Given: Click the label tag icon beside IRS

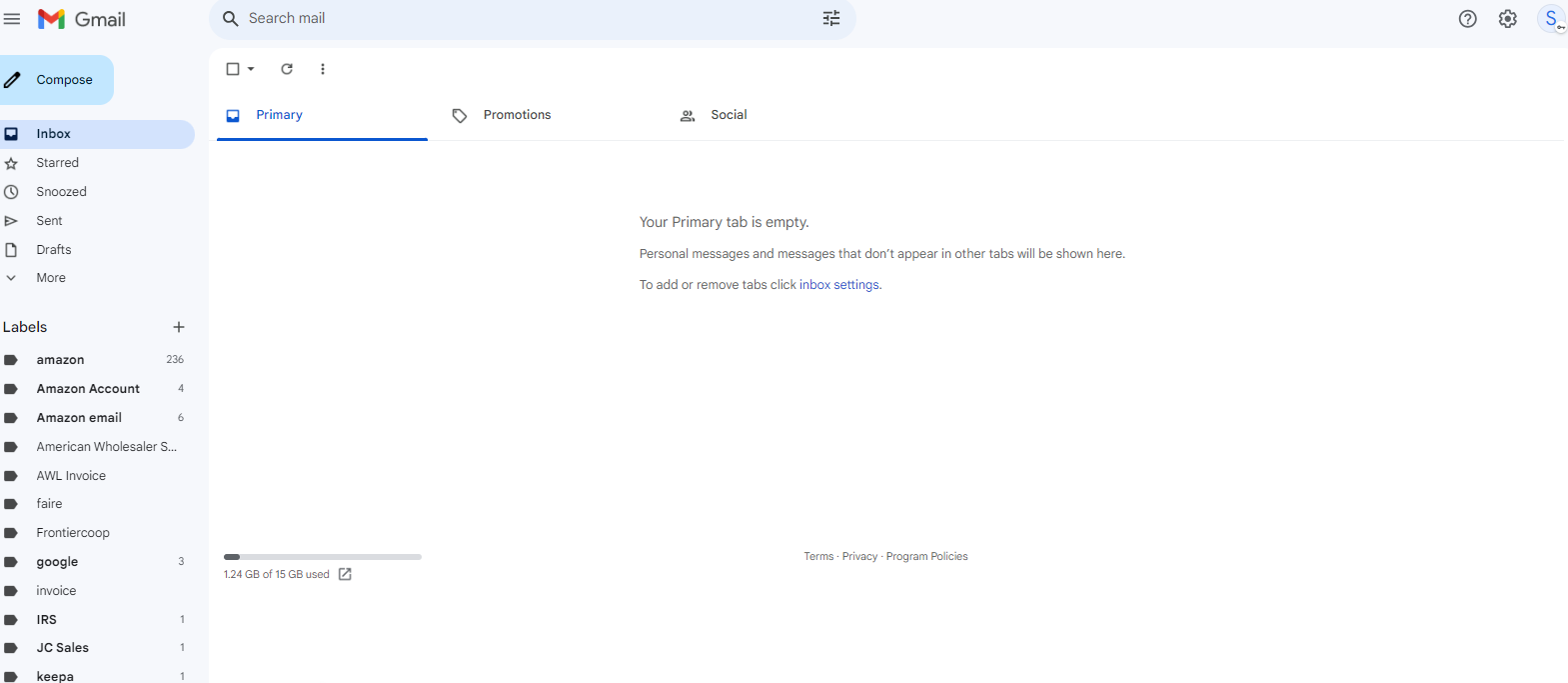Looking at the screenshot, I should [x=11, y=620].
